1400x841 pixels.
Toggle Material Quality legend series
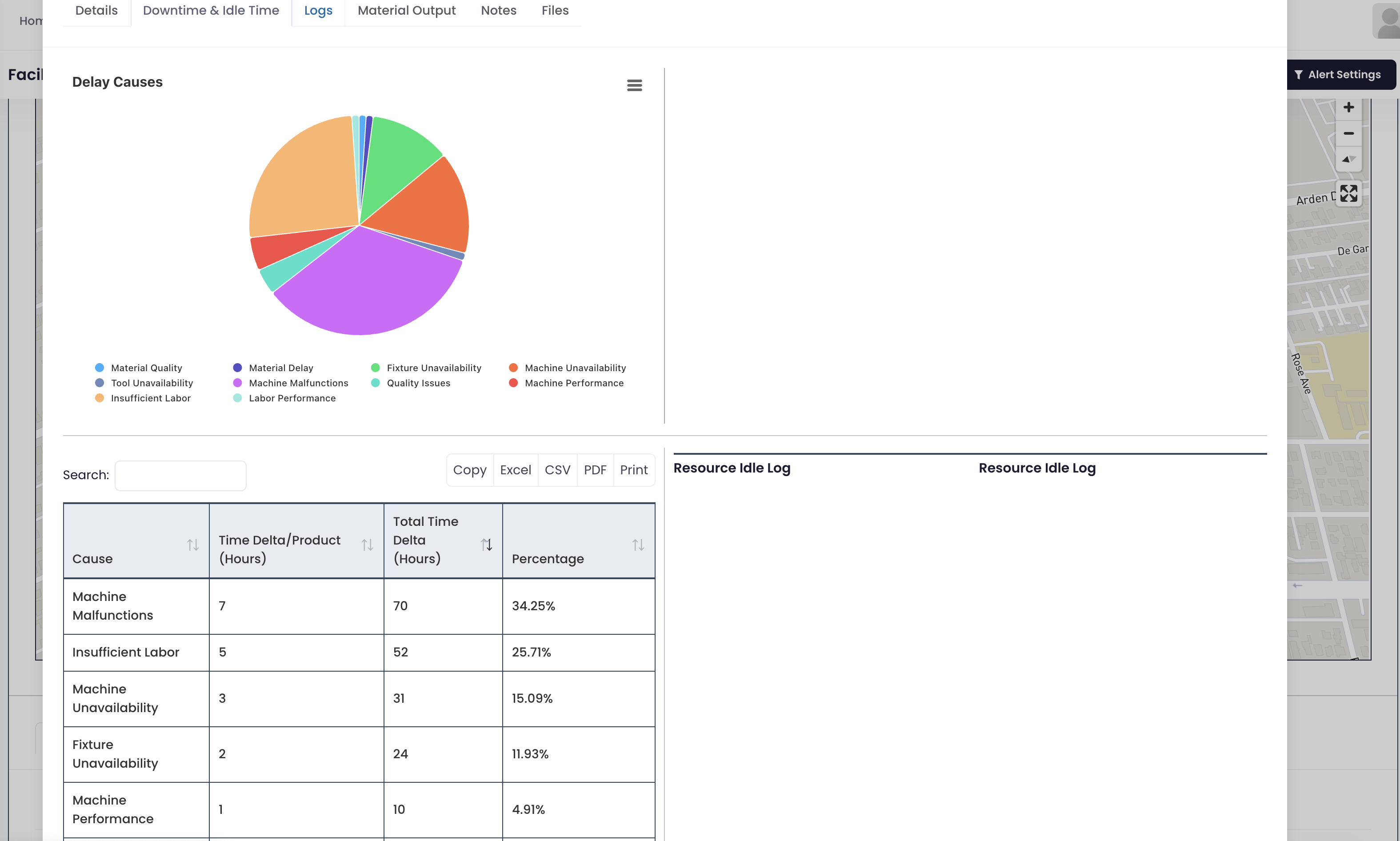(x=146, y=368)
